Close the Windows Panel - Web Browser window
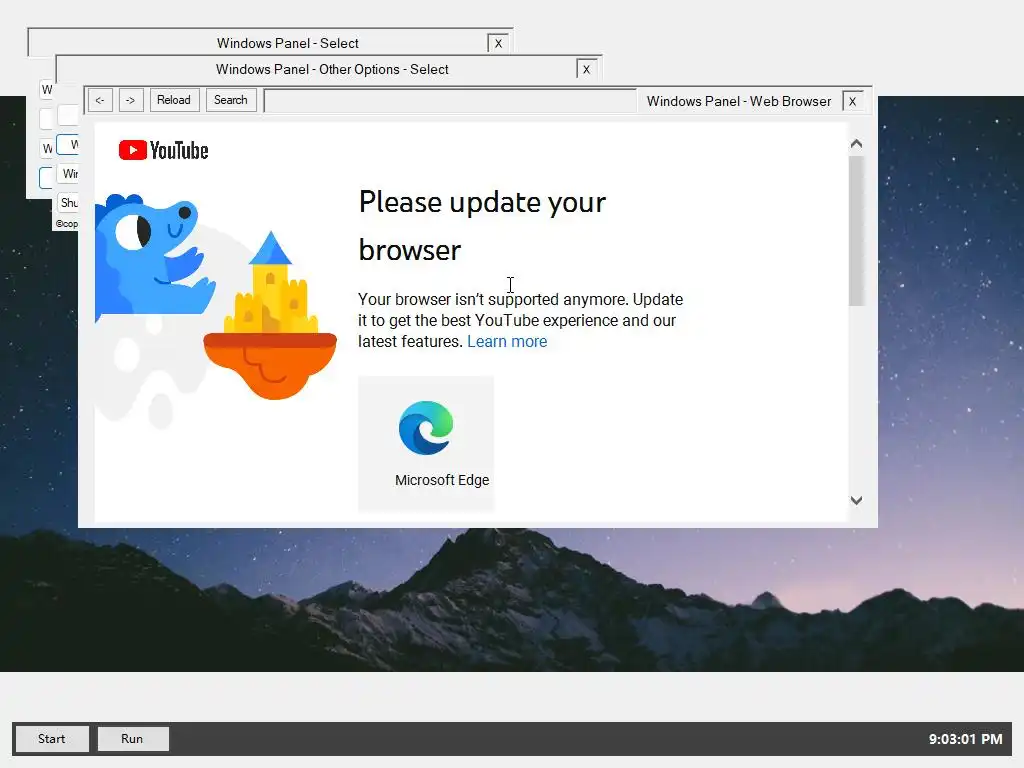The image size is (1024, 768). pyautogui.click(x=852, y=101)
